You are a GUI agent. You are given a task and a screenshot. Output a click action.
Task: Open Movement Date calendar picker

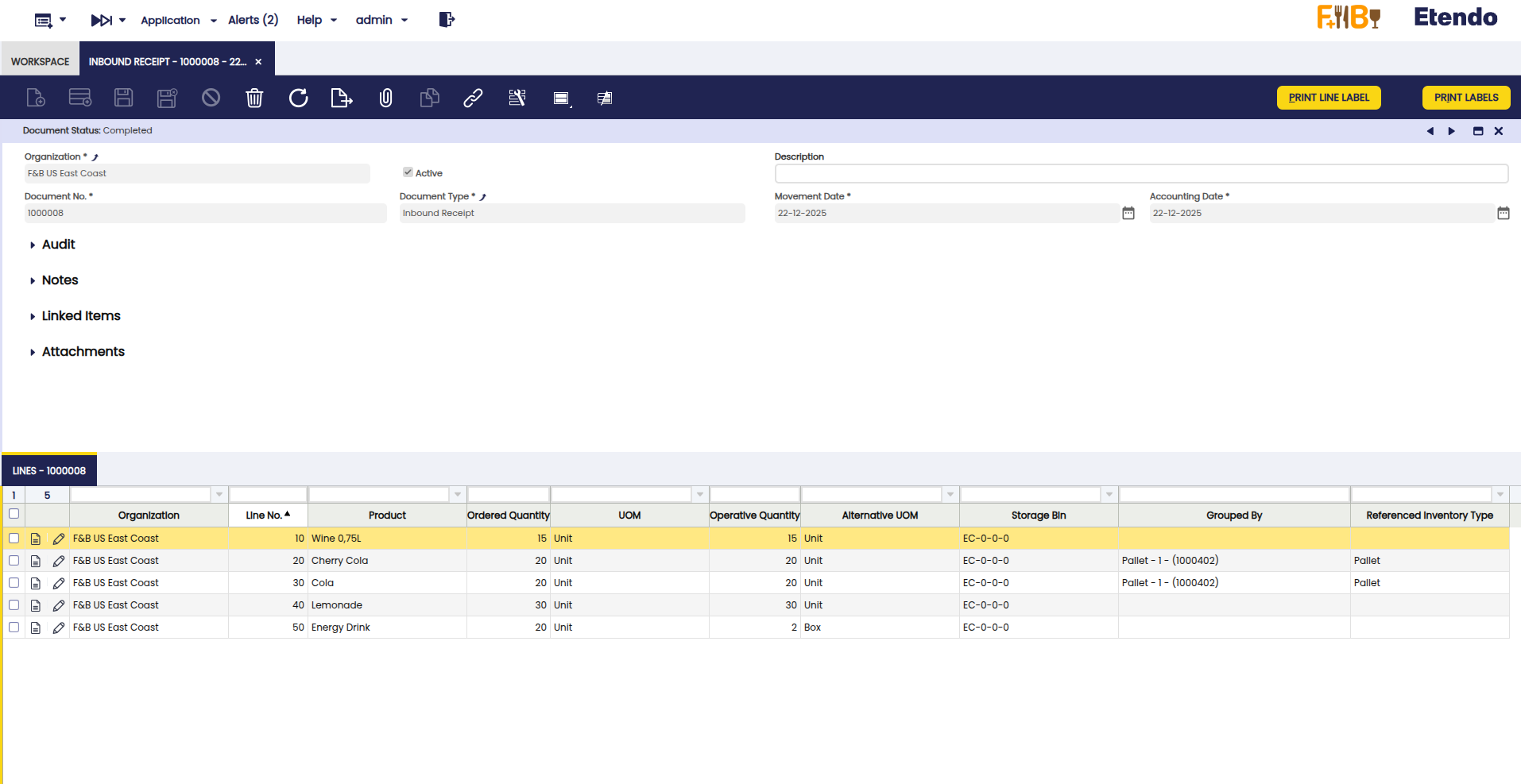(x=1128, y=213)
